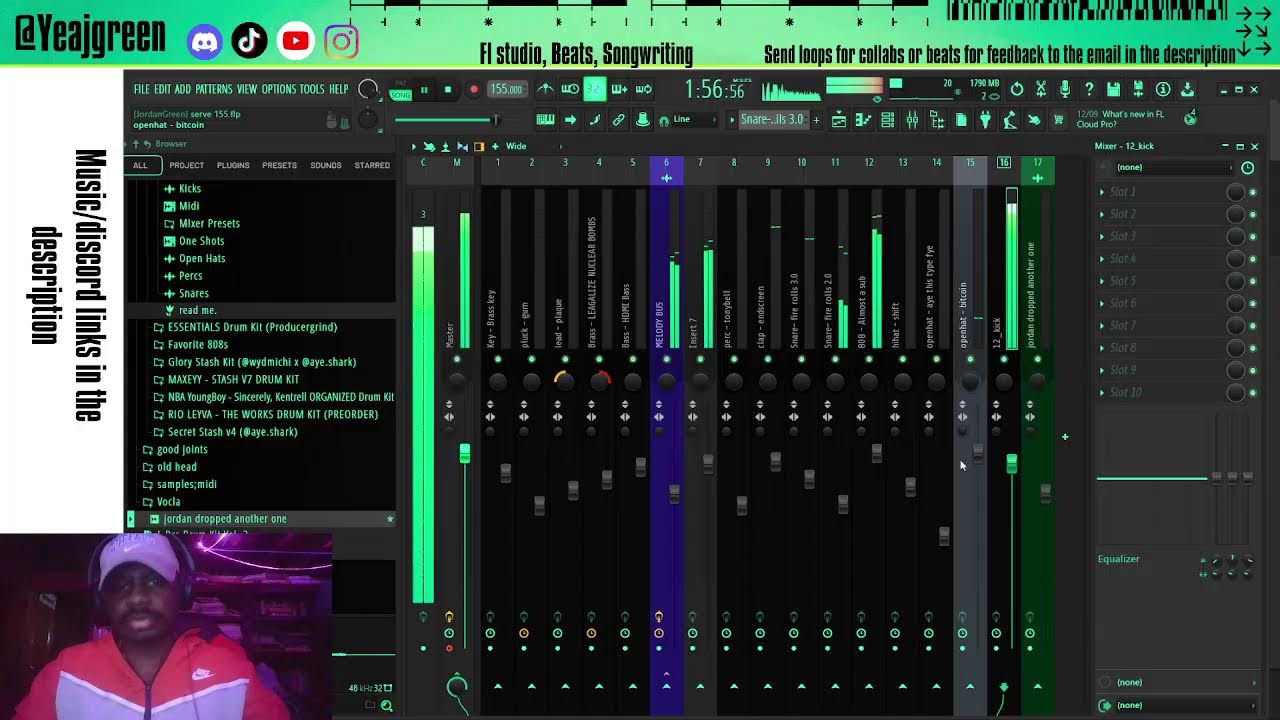Toggle the recording countdown icon

(594, 89)
